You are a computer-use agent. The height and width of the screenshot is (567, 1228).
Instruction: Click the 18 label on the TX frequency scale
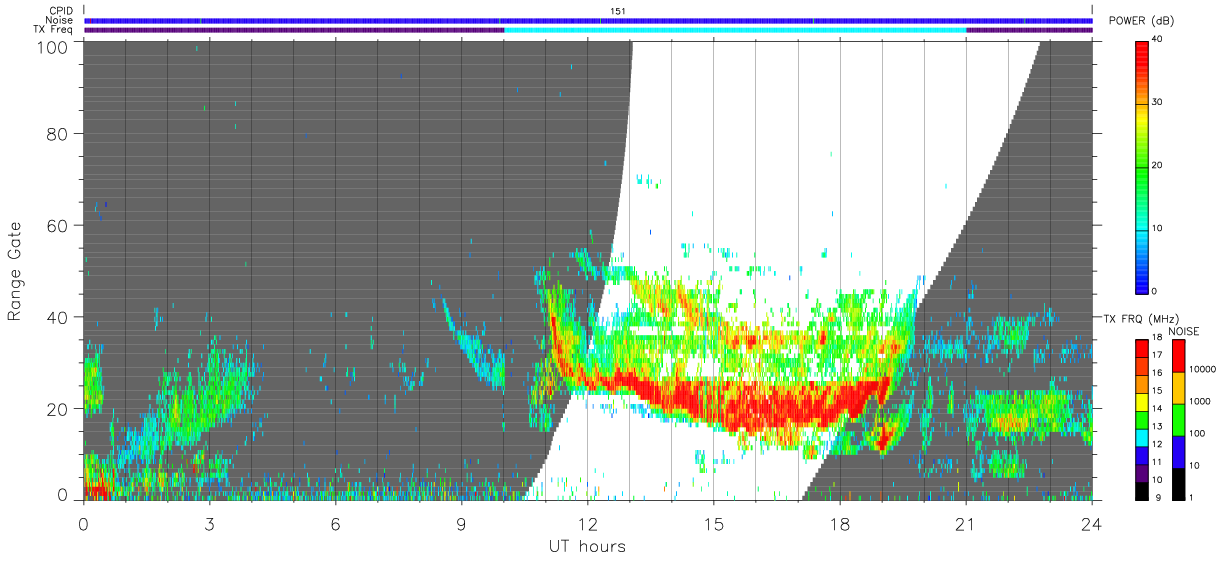click(x=1158, y=339)
